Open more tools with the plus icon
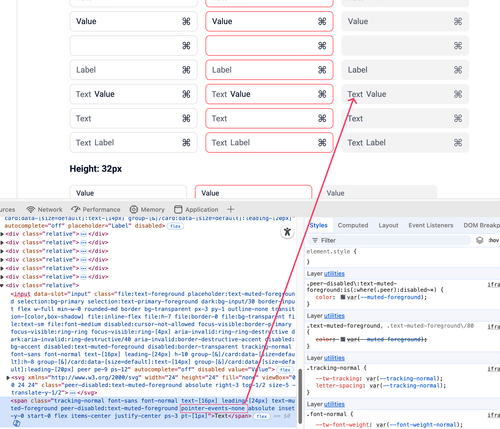Screen dimensions: 500x429 [x=231, y=209]
